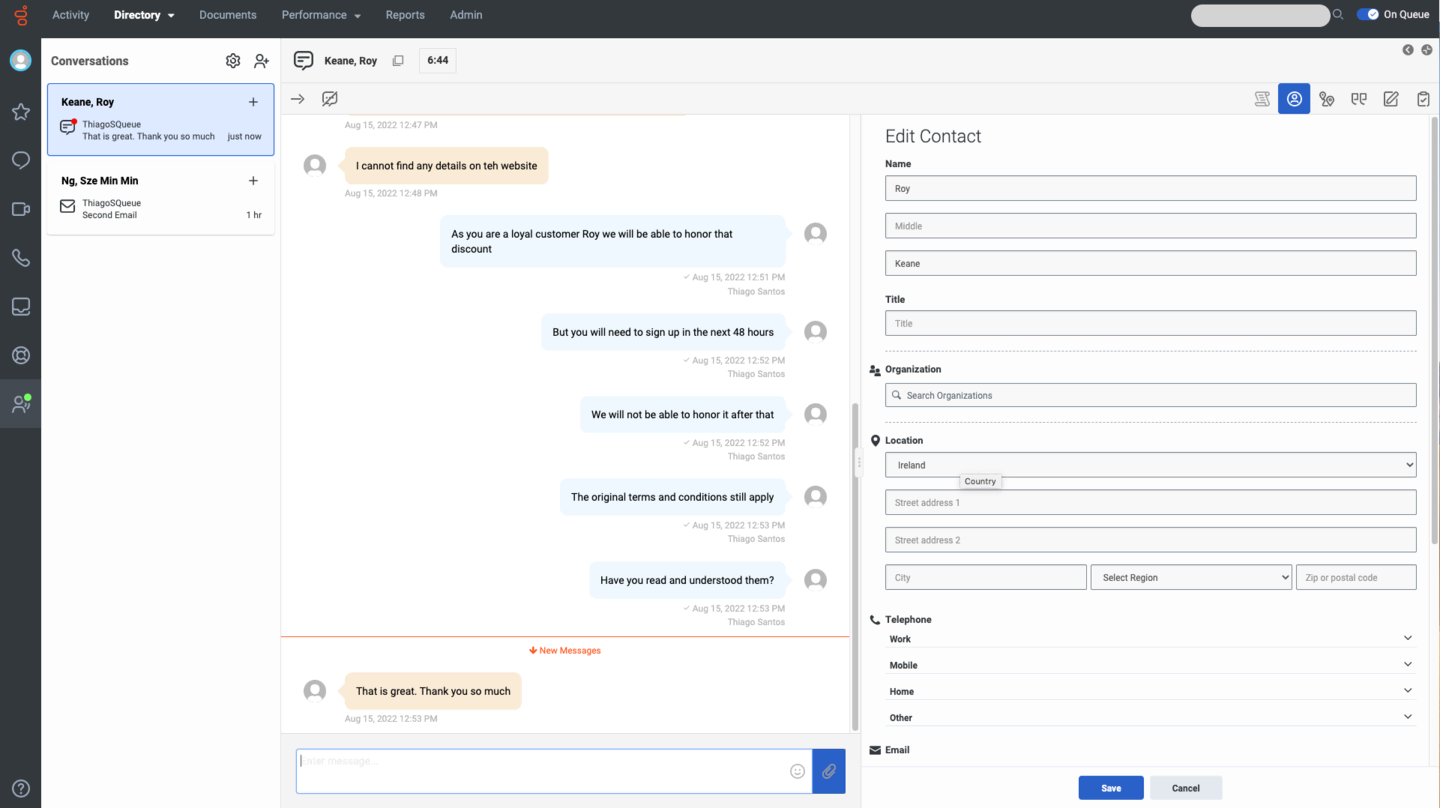The height and width of the screenshot is (808, 1440).
Task: Select the Contact profile icon tab
Action: 1294,99
